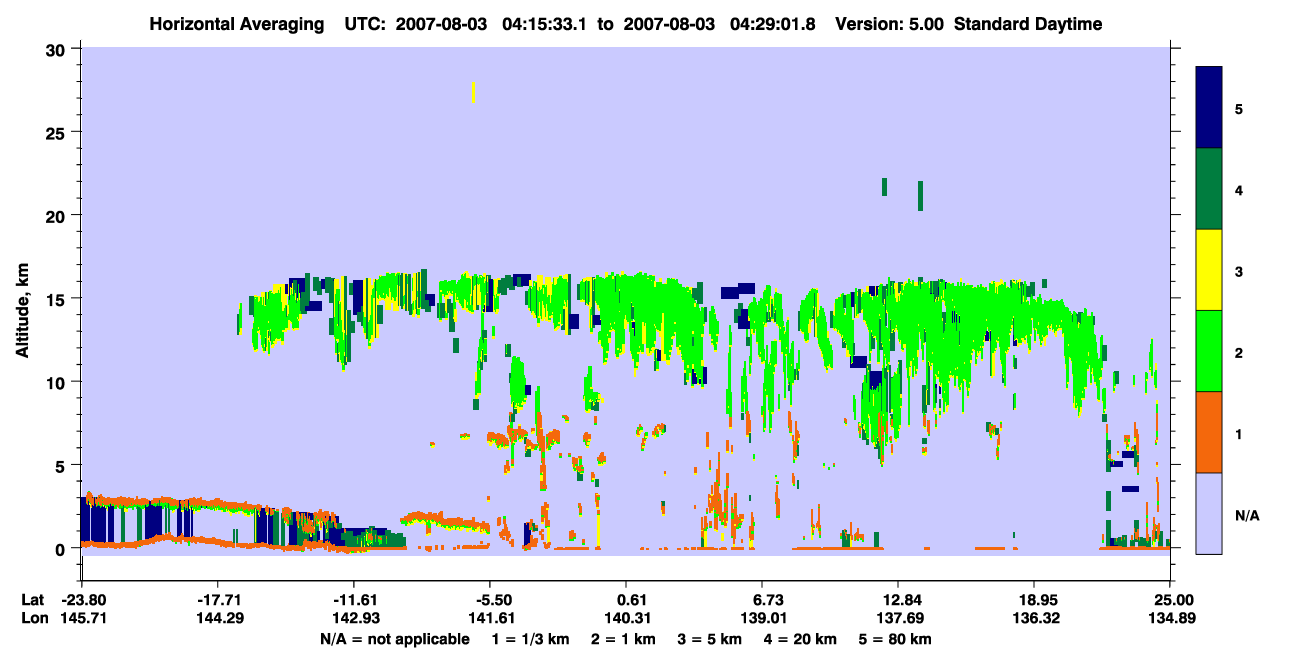Click the orange color bar segment labeled 1
This screenshot has height=667, width=1300.
1209,432
